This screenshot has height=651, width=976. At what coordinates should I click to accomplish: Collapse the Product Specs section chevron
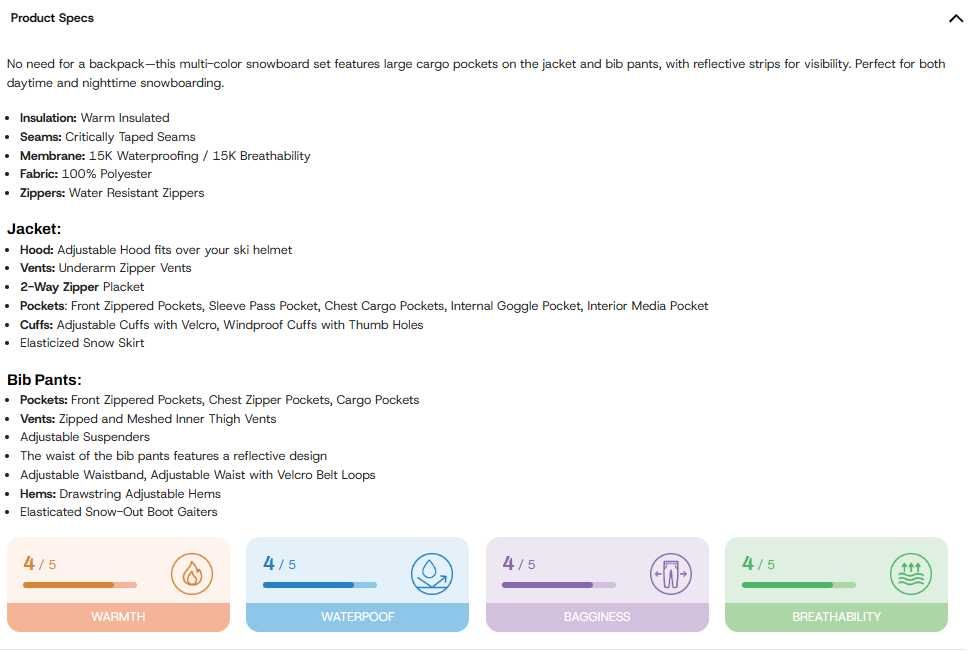point(955,18)
